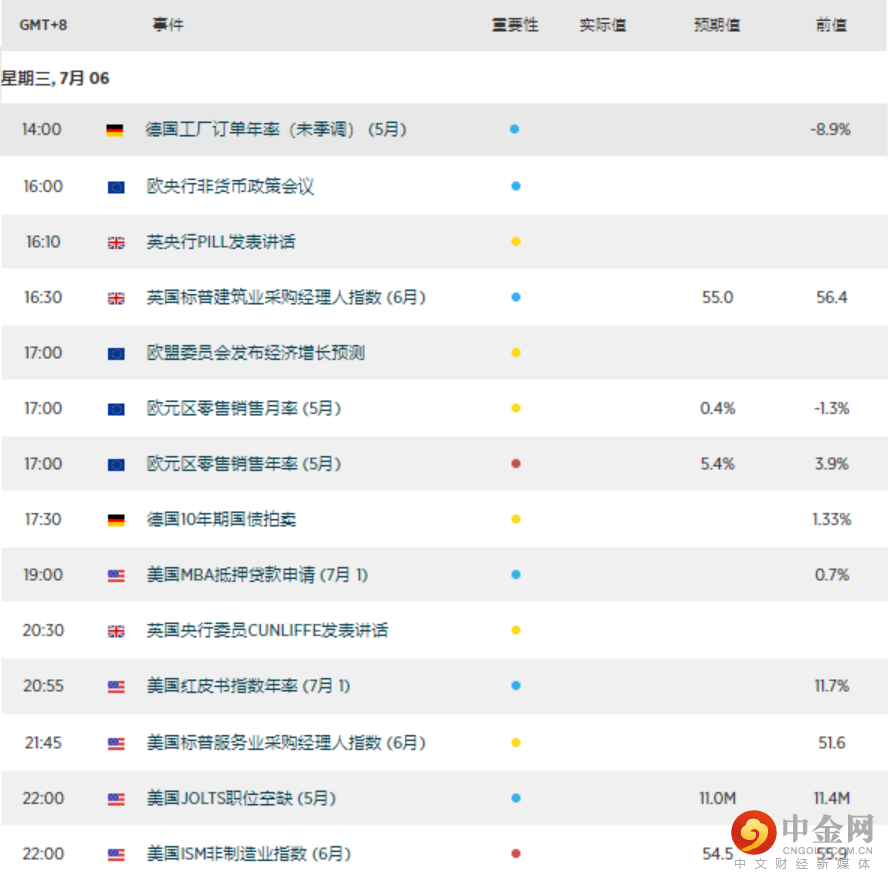Click the expected value 5.4%
Viewport: 888px width, 882px height.
(x=718, y=464)
